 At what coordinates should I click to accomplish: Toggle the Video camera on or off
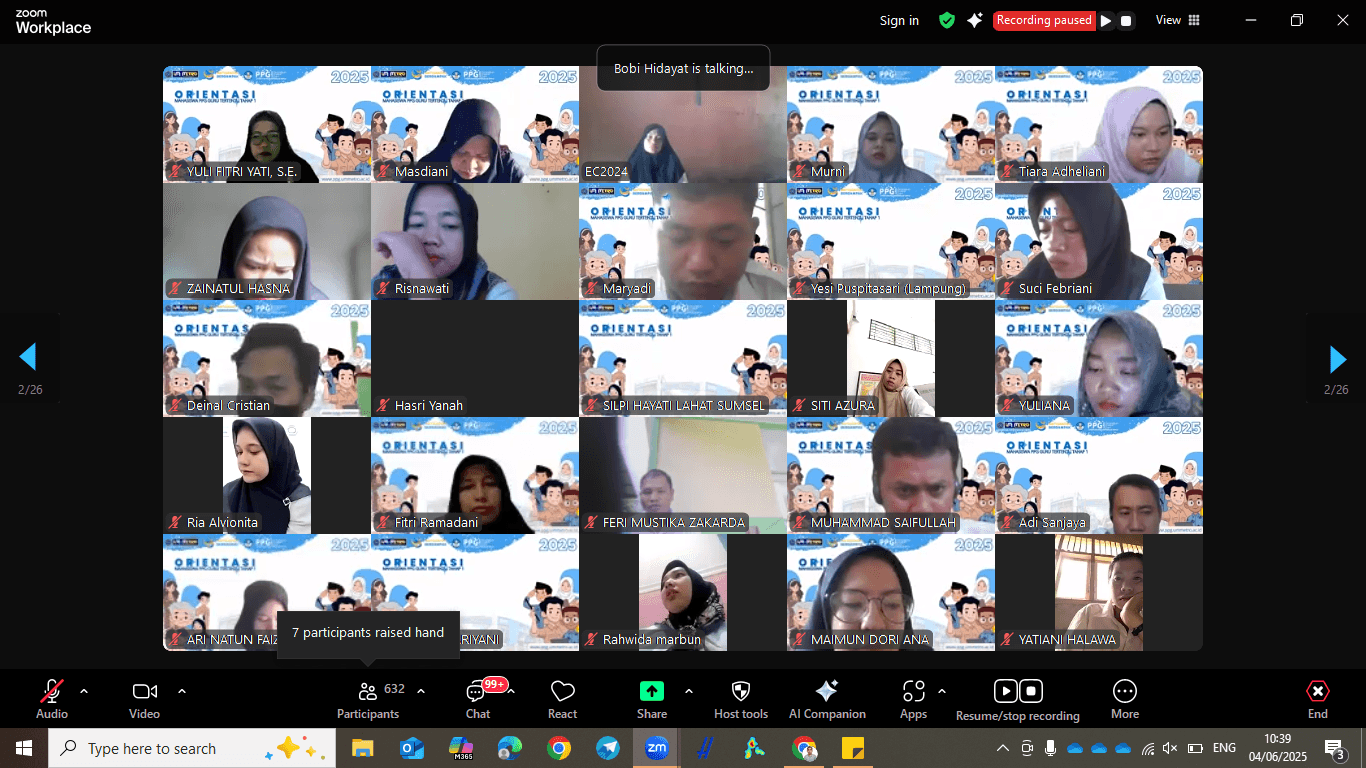144,692
